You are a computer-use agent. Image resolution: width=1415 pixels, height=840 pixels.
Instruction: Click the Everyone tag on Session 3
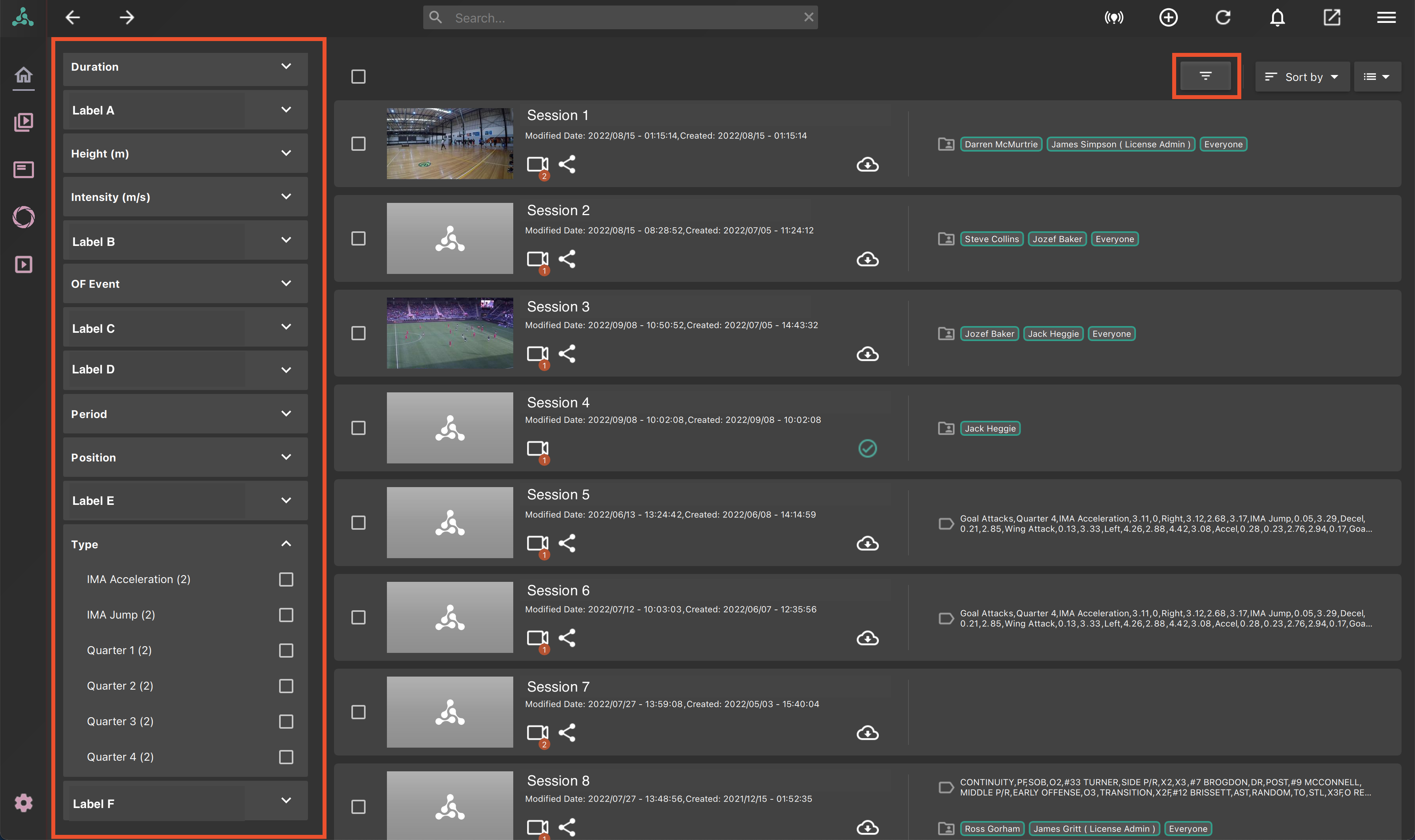point(1111,334)
